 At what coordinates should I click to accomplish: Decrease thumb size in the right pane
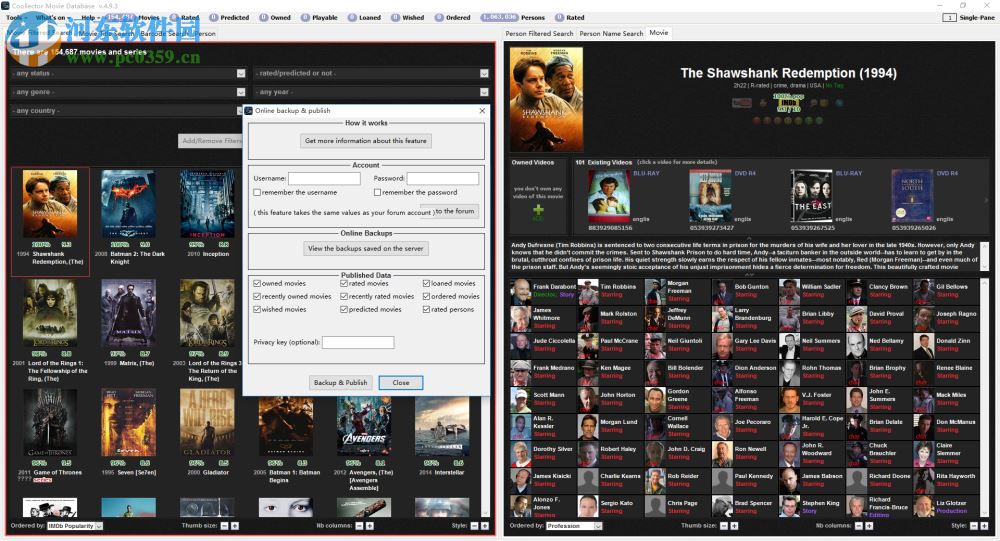[x=724, y=526]
